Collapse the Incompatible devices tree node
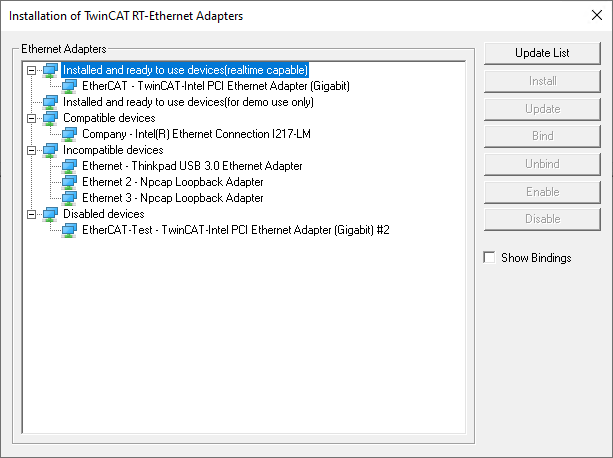613x458 pixels. [x=33, y=150]
